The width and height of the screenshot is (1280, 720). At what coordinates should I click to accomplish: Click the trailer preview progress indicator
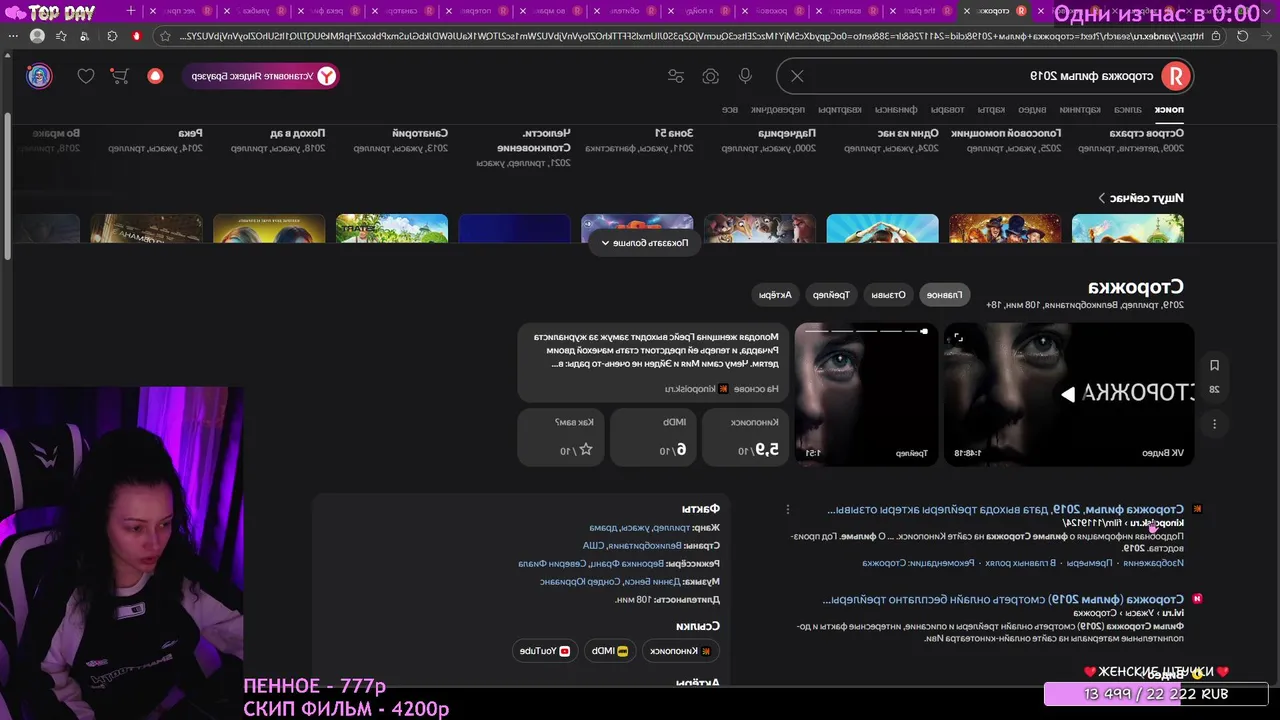(x=866, y=330)
